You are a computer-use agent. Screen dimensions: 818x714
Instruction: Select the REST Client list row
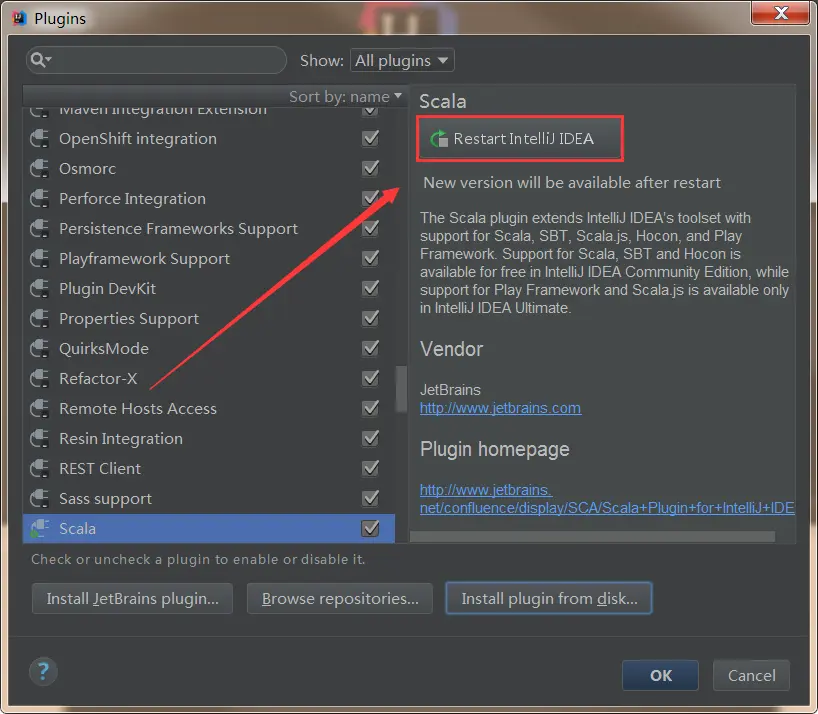pyautogui.click(x=209, y=468)
